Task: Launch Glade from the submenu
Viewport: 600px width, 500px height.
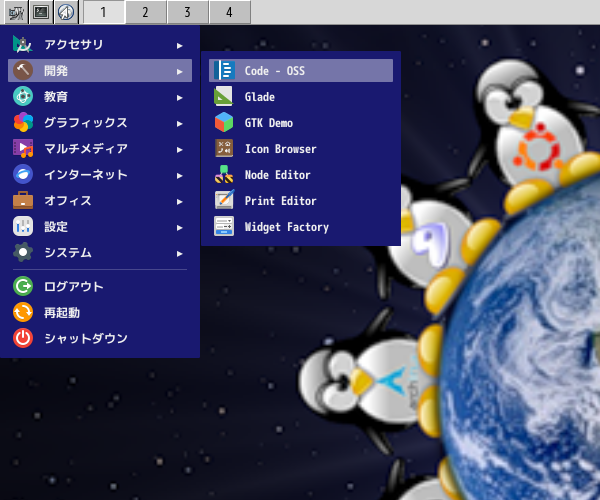Action: click(301, 96)
